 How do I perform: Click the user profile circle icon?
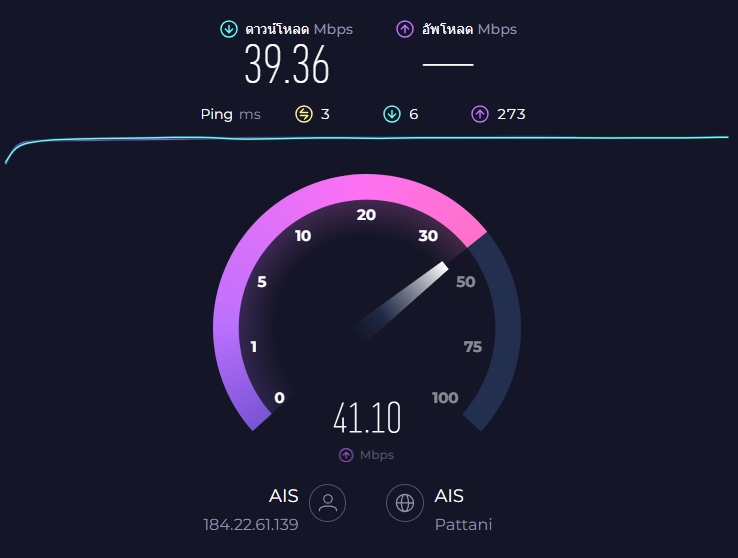(x=328, y=503)
